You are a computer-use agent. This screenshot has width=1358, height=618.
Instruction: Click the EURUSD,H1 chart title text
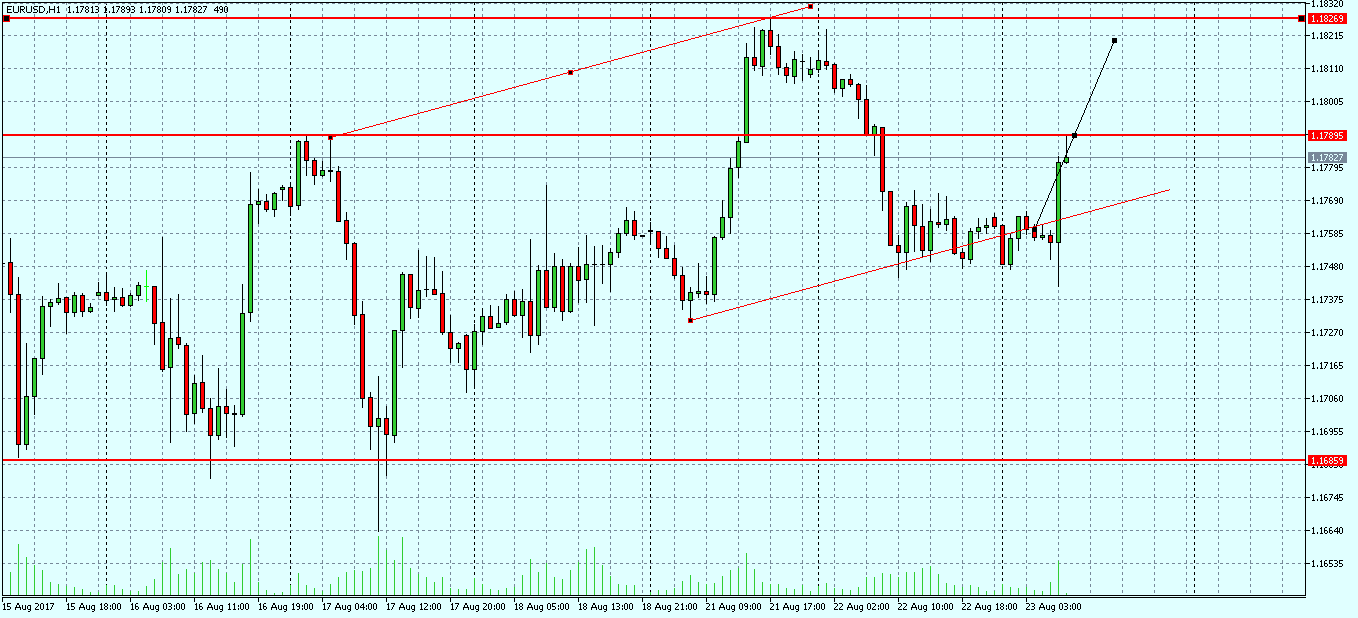click(x=33, y=9)
